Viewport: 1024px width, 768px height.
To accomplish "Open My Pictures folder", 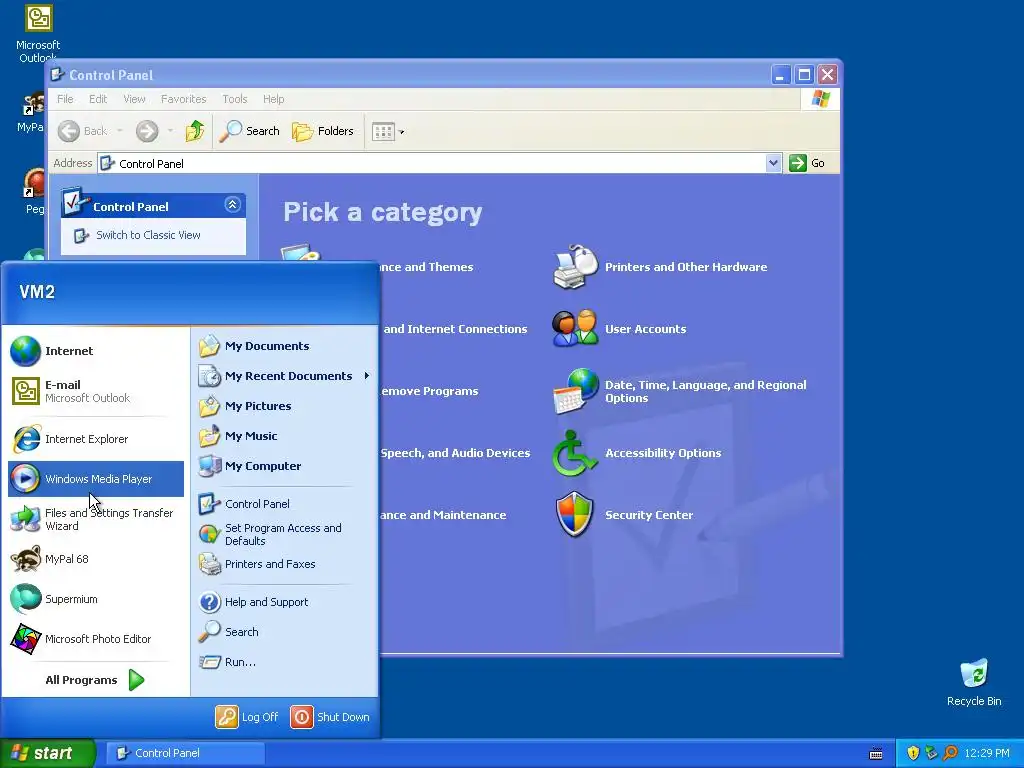I will tap(284, 406).
